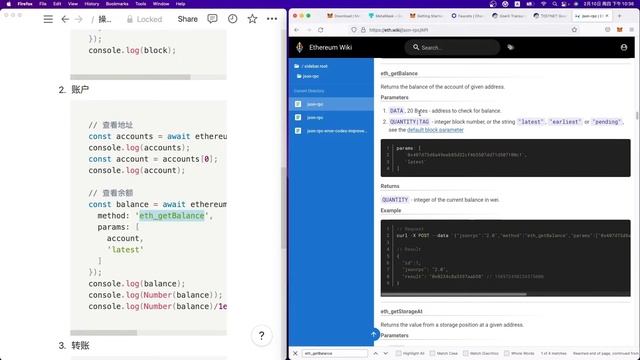The height and width of the screenshot is (360, 640).
Task: Open the Apple menu
Action: [9, 4]
